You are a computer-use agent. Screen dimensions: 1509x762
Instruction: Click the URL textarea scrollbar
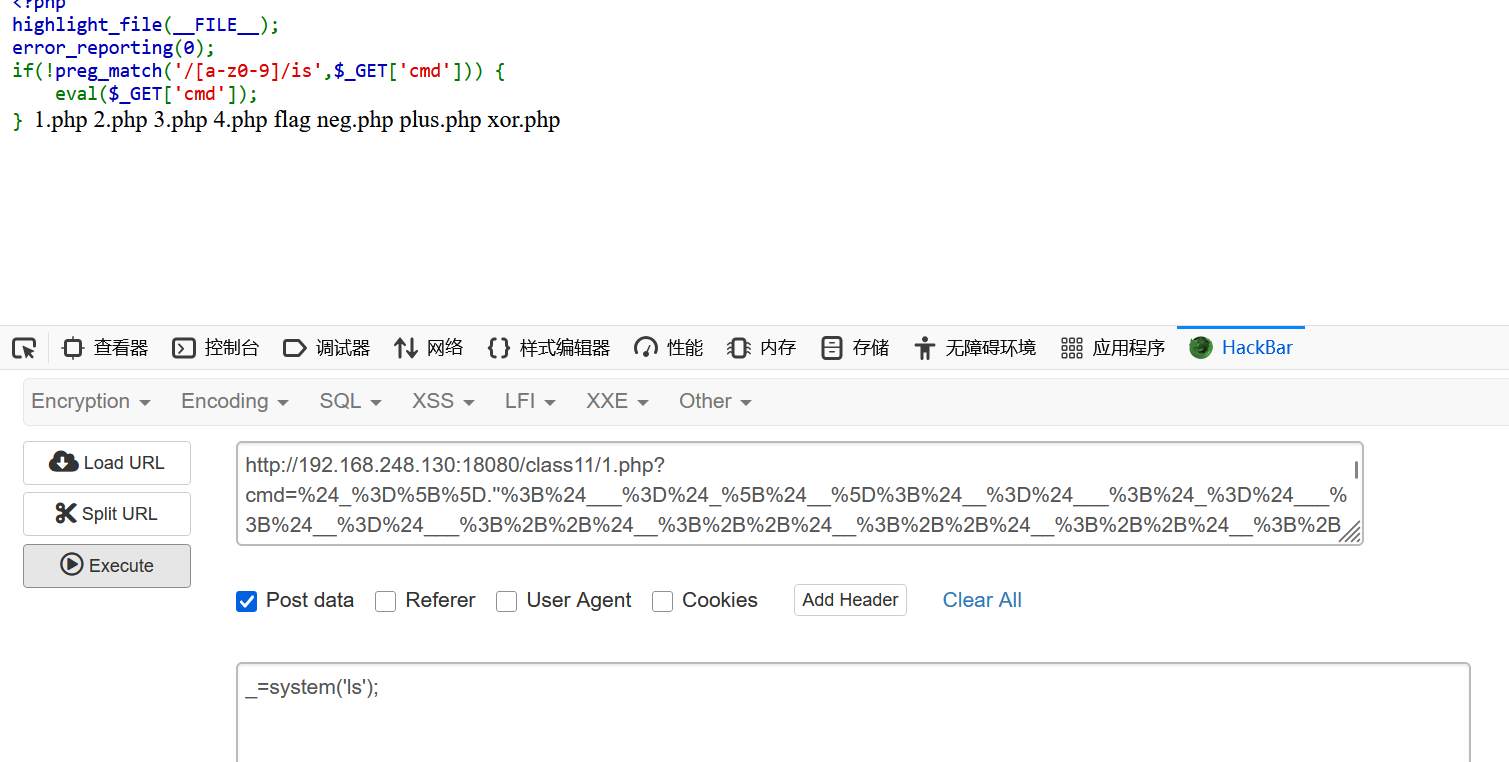coord(1356,470)
